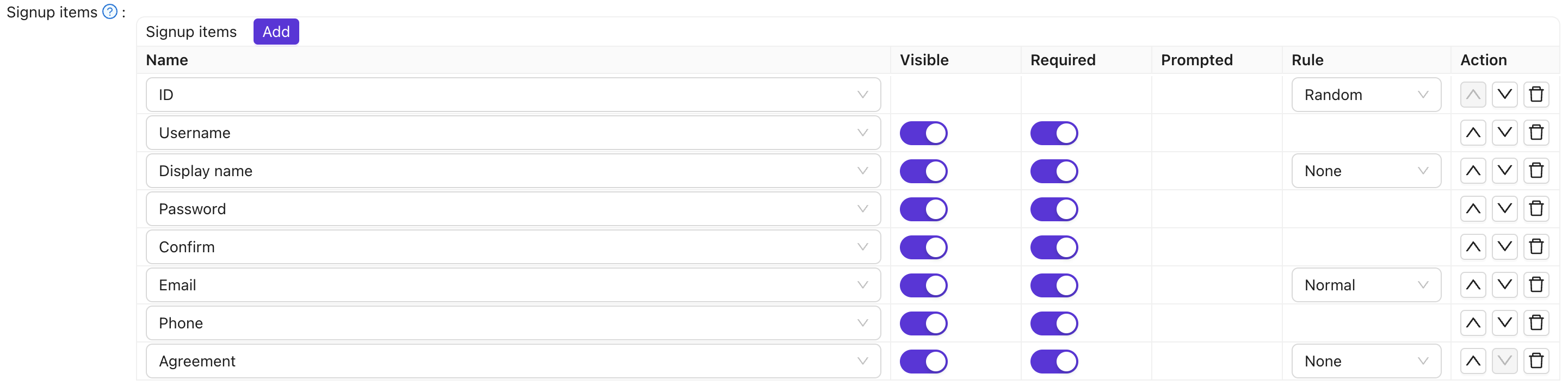Delete the Agreement row using the trash icon
Viewport: 1568px width, 386px height.
tap(1536, 360)
